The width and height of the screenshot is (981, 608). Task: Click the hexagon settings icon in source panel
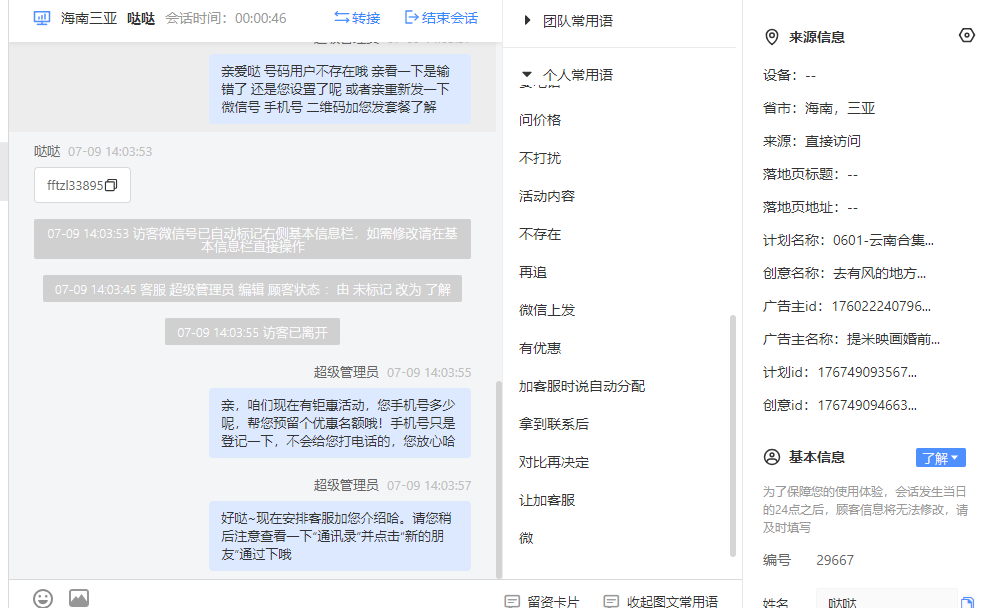tap(967, 36)
